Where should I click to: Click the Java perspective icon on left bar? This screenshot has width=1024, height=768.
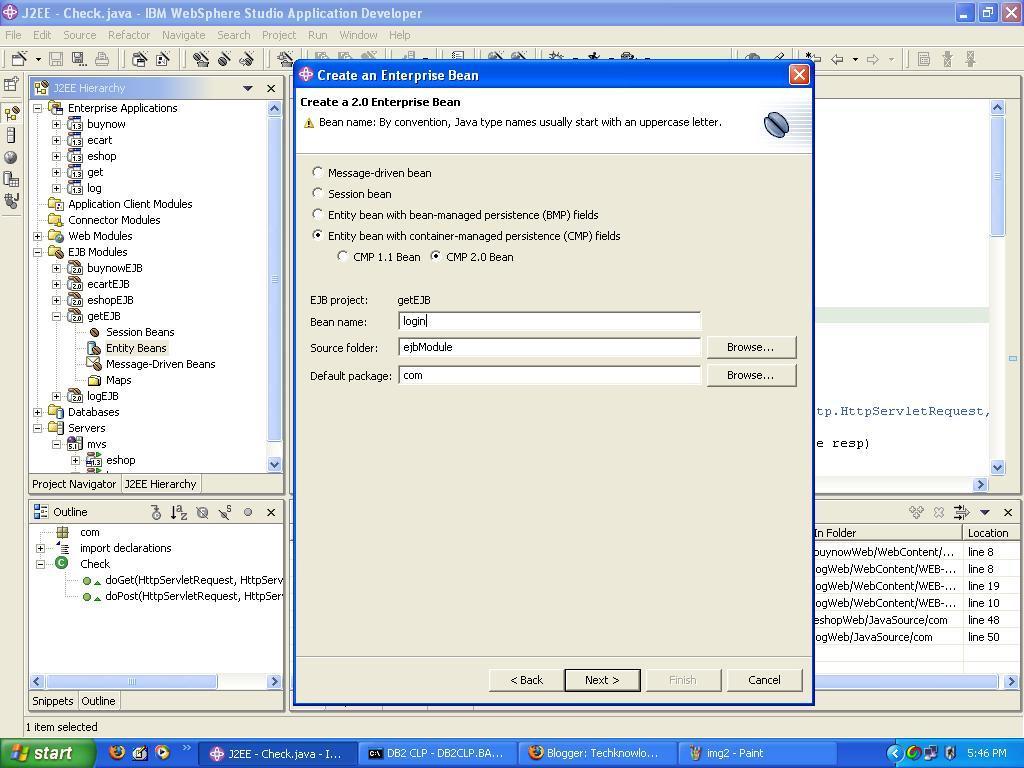point(11,200)
